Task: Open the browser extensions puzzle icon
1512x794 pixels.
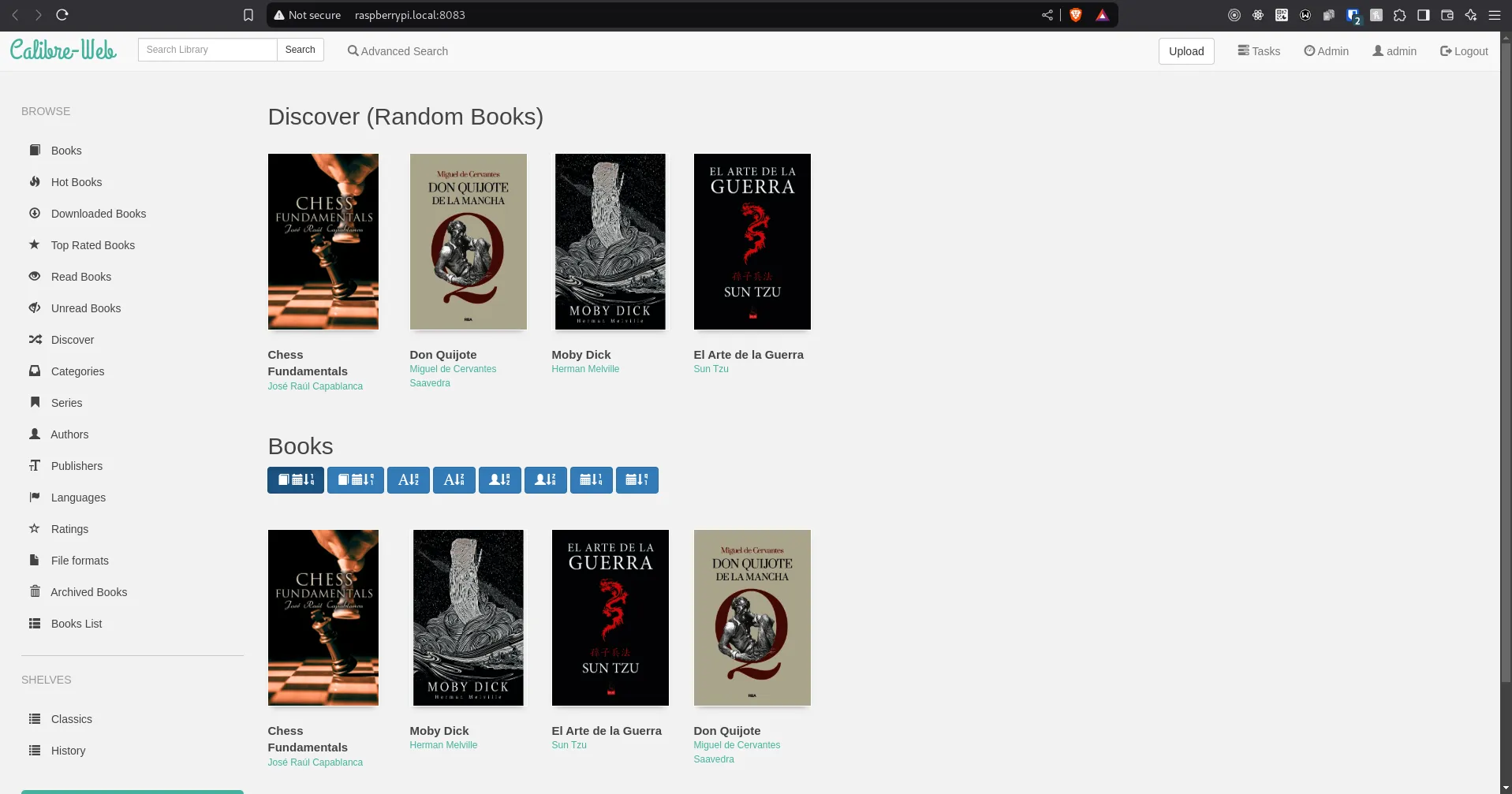Action: pyautogui.click(x=1400, y=15)
